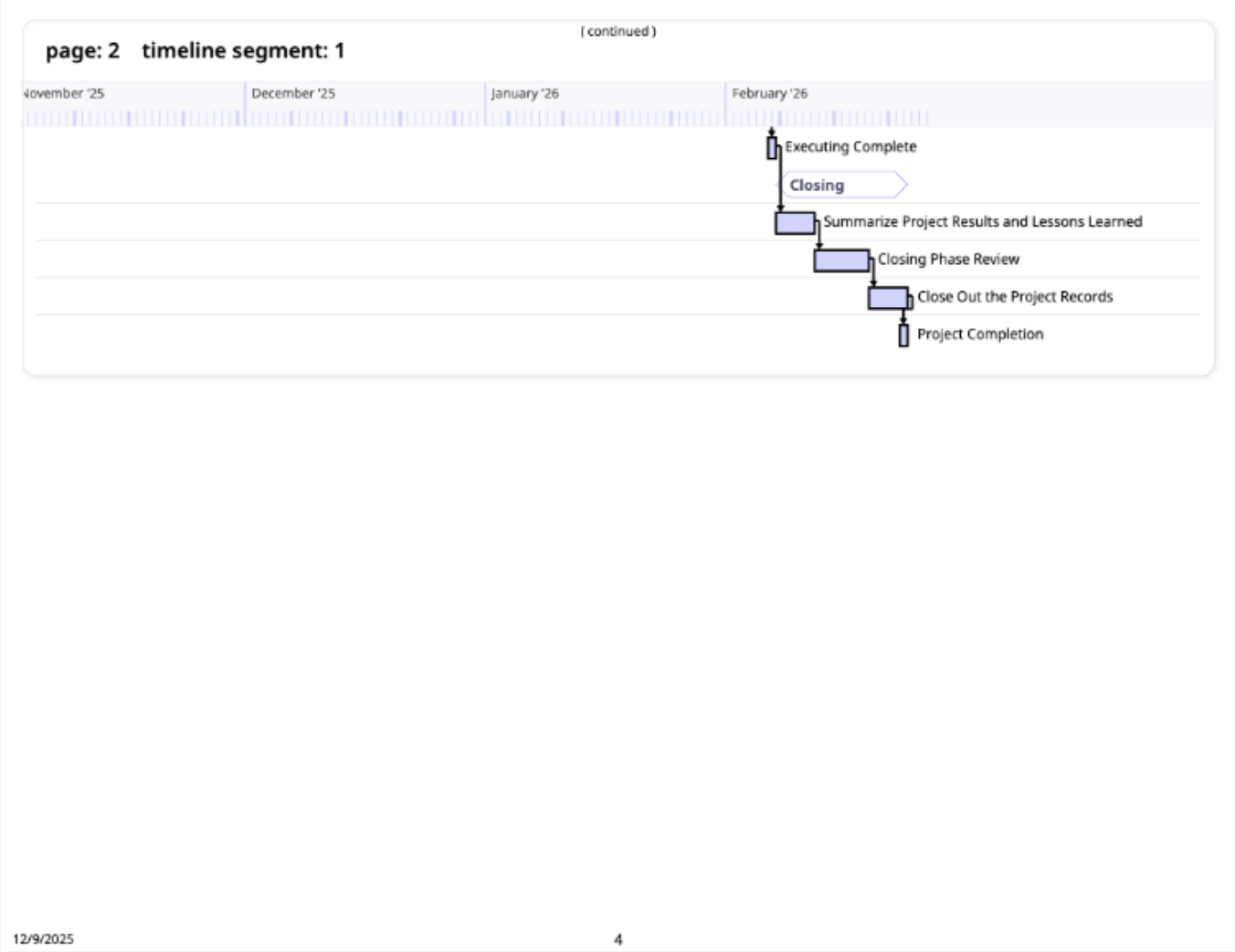Click the "(continued)" note at top
The width and height of the screenshot is (1235, 952).
618,31
